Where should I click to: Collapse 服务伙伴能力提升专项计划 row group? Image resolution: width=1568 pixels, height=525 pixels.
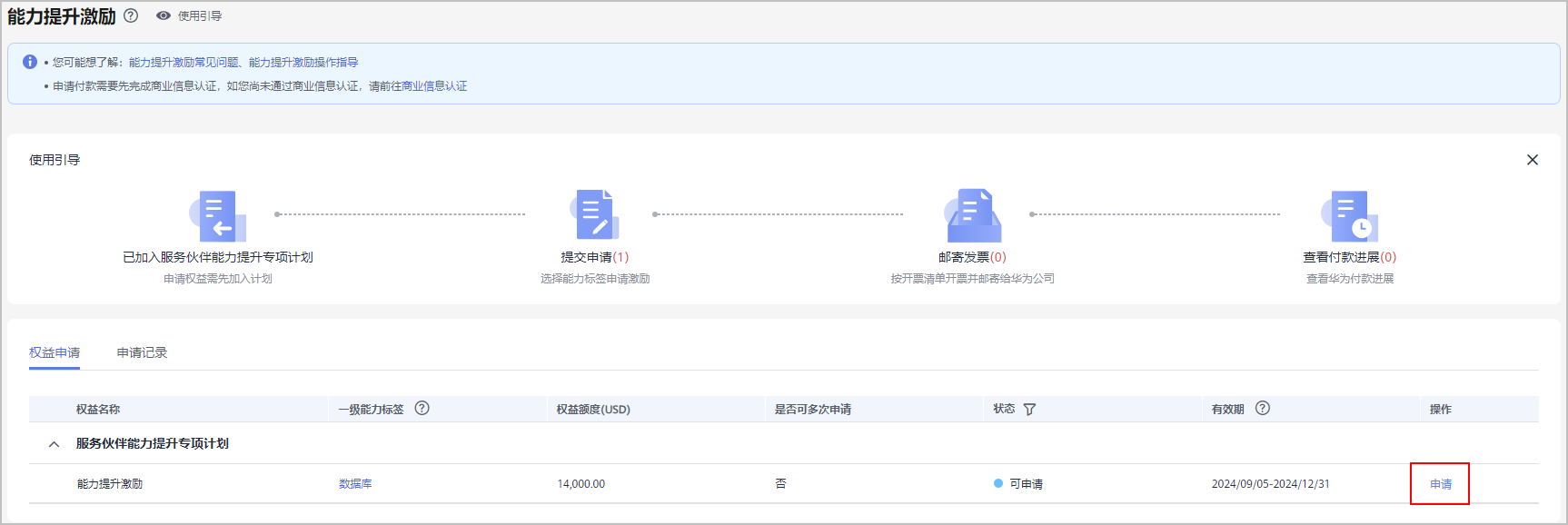pyautogui.click(x=54, y=444)
